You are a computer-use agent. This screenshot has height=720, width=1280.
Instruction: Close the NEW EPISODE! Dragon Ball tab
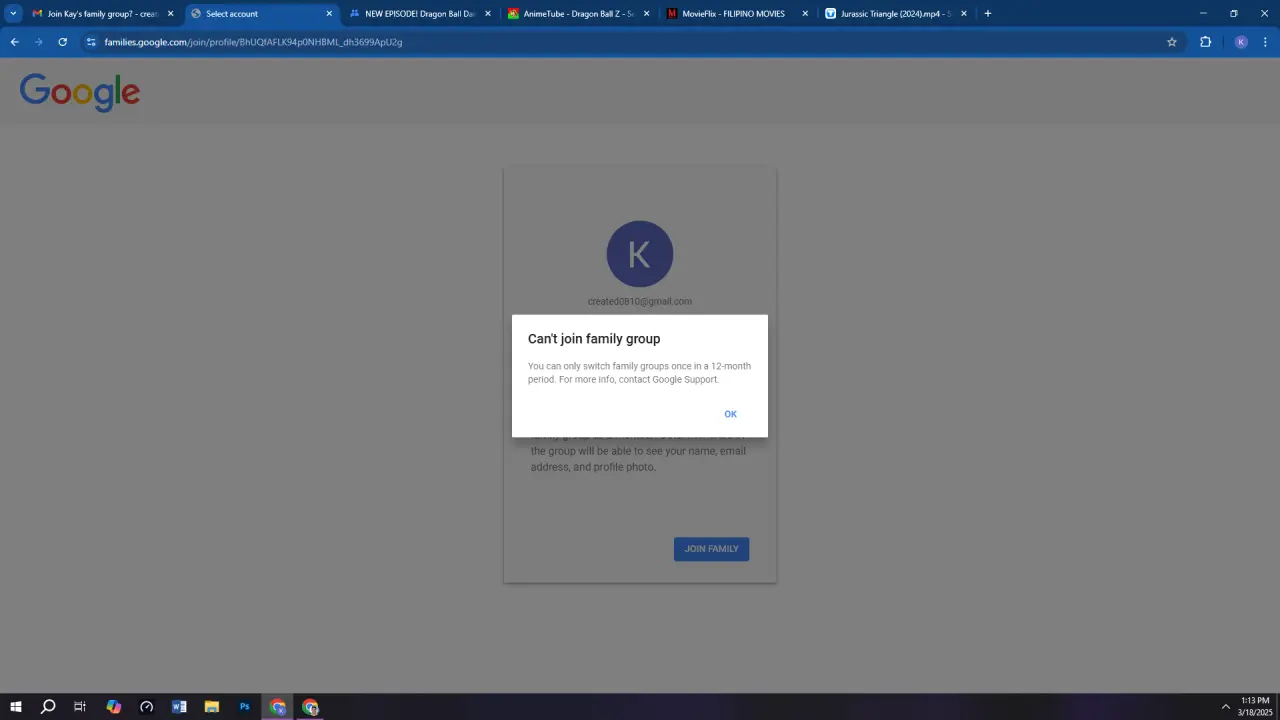click(488, 14)
